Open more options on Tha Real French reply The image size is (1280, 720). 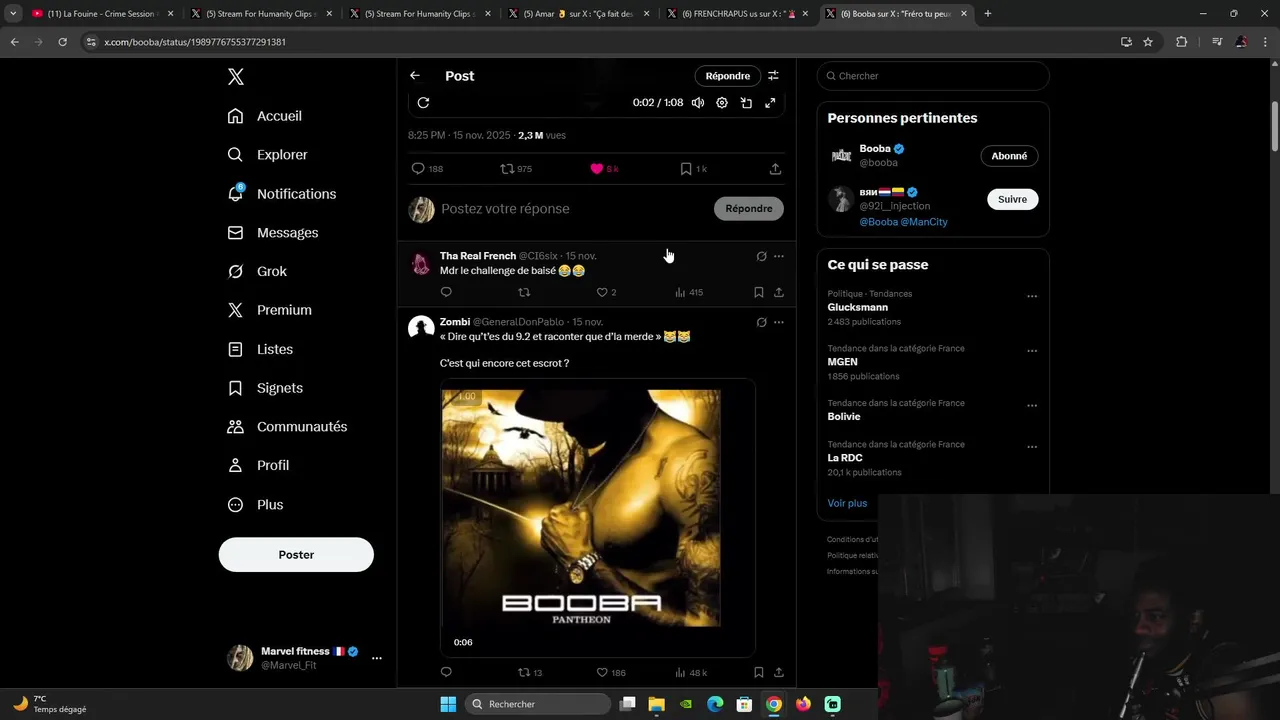[x=779, y=256]
